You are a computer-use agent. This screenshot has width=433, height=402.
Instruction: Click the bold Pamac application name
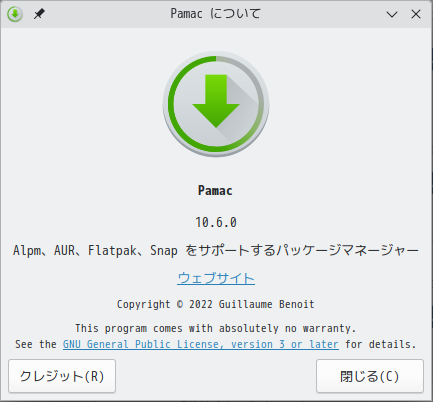pyautogui.click(x=215, y=191)
